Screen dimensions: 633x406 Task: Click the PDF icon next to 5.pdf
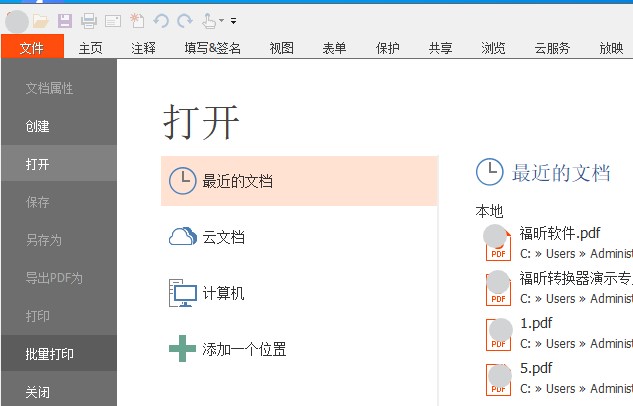[x=498, y=379]
